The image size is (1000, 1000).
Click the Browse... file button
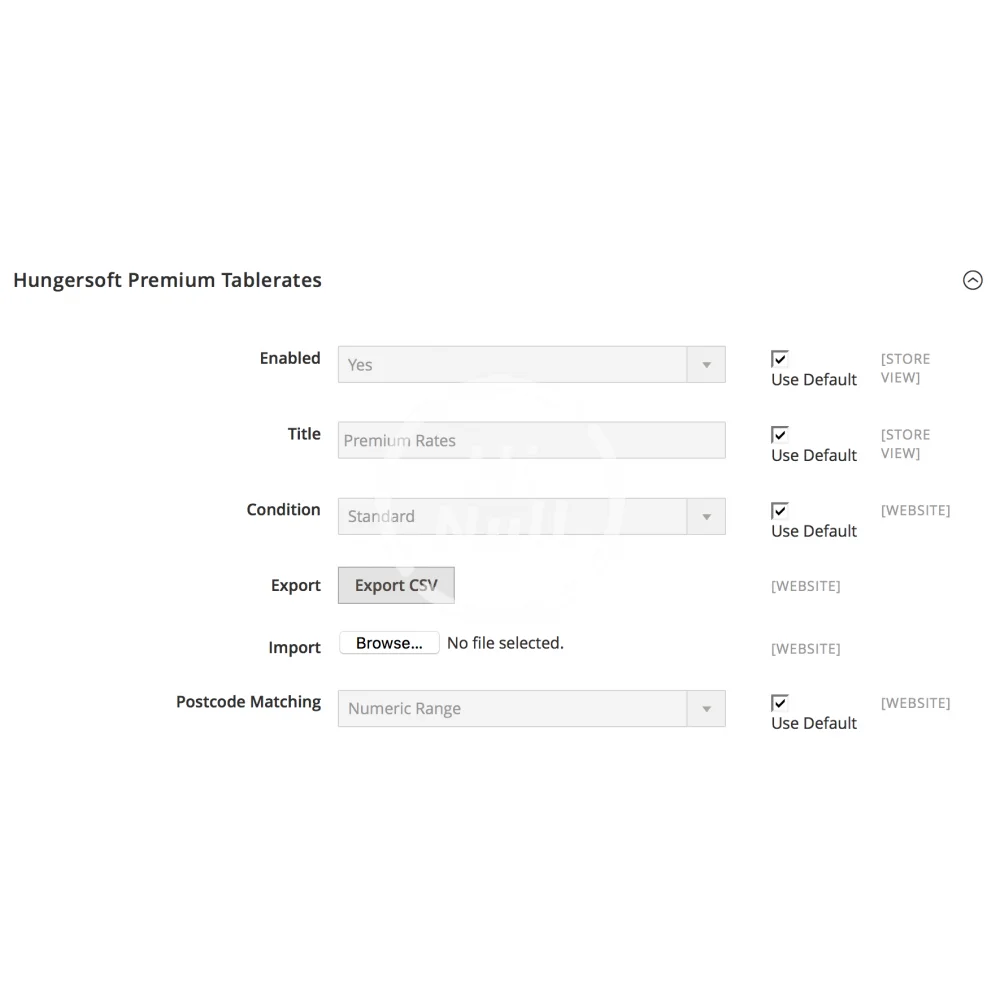[389, 643]
